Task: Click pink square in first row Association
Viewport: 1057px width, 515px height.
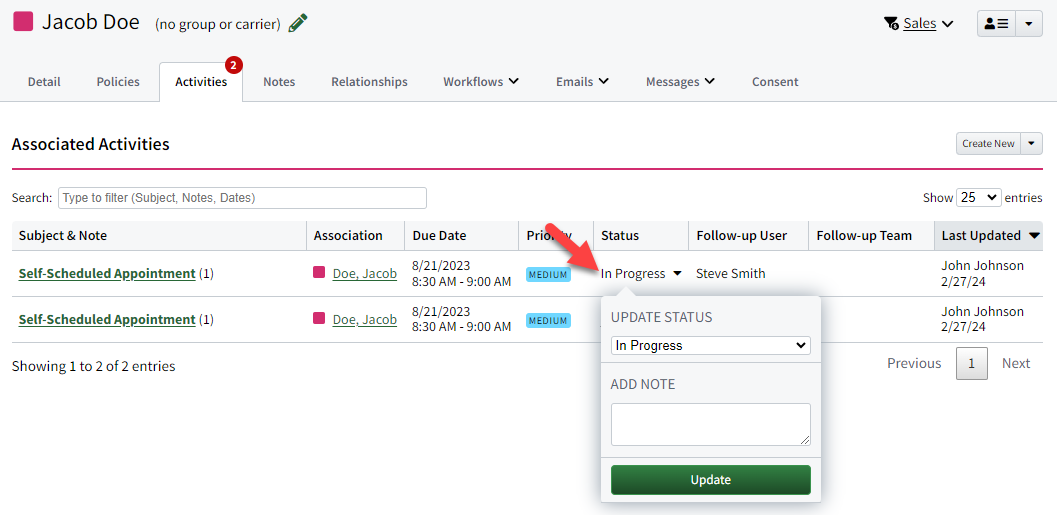Action: point(319,272)
